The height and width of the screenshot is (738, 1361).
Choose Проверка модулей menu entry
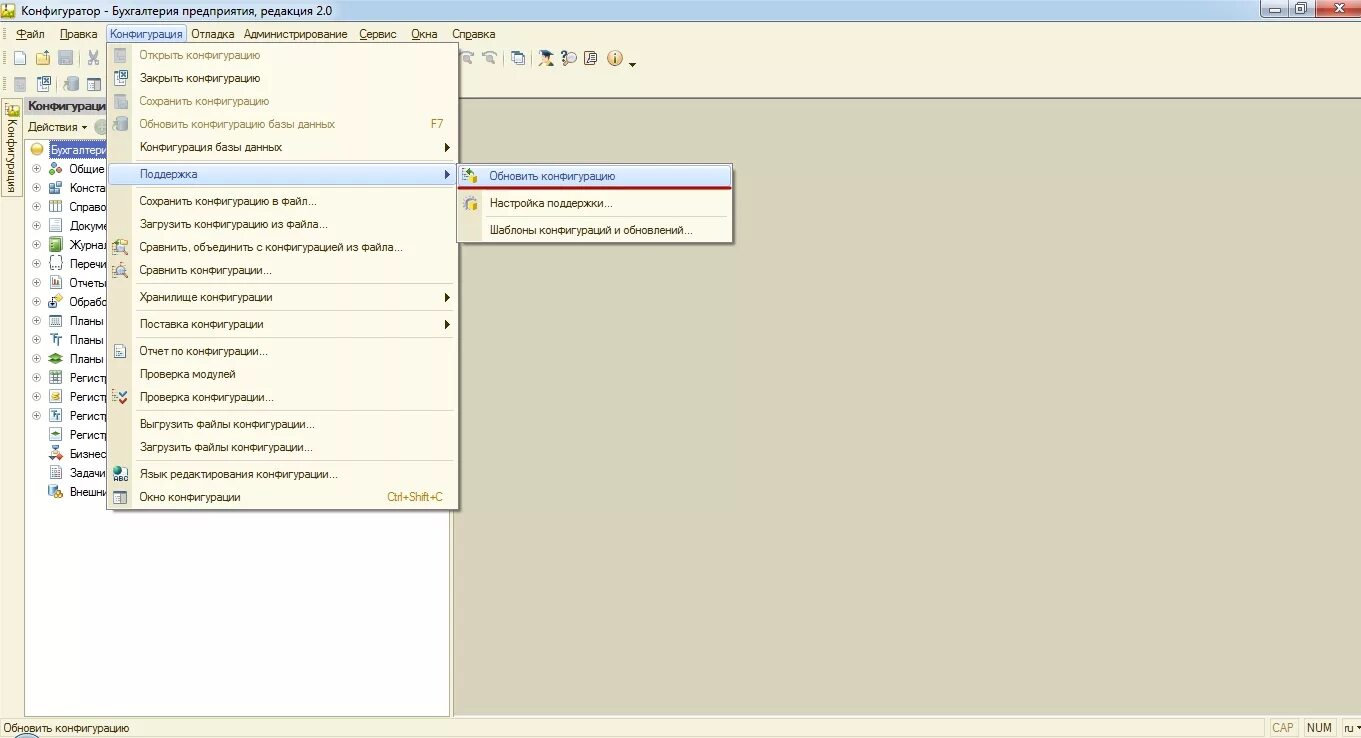pos(283,374)
